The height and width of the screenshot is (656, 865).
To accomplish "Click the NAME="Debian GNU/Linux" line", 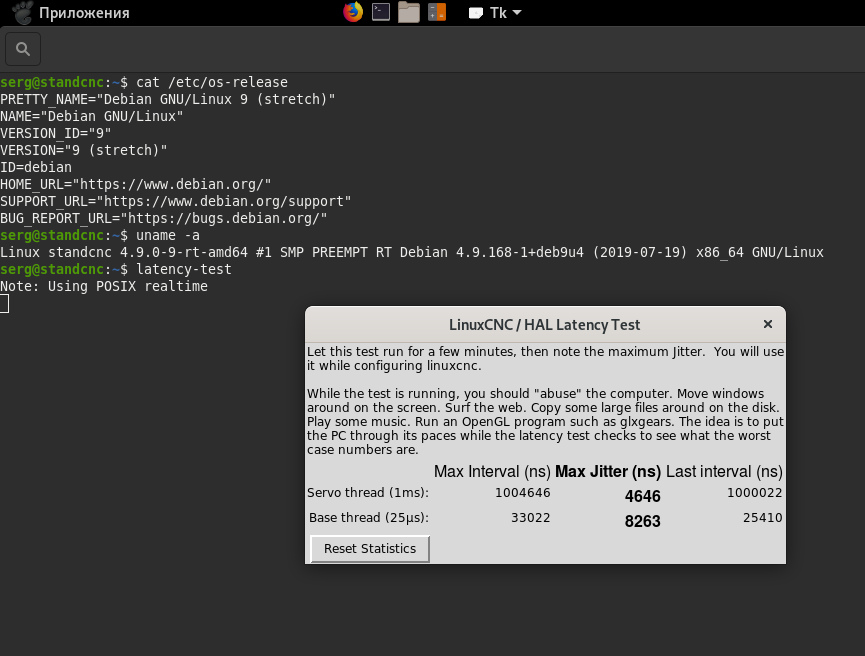I will 92,116.
